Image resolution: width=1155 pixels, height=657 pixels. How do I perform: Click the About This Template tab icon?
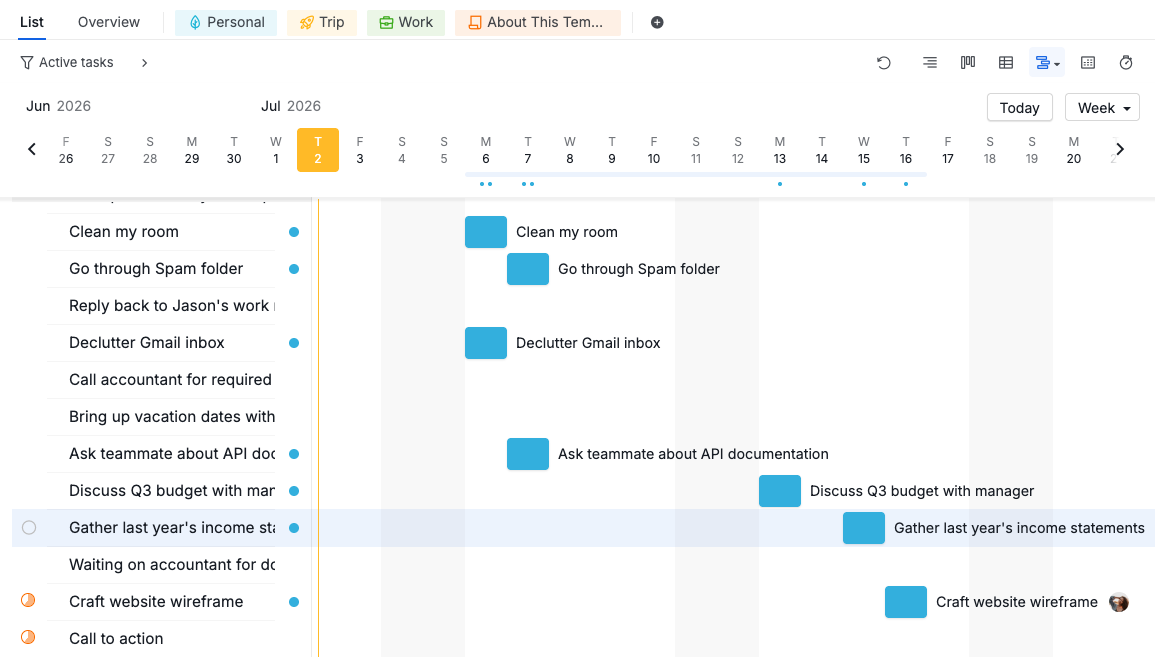(x=475, y=23)
